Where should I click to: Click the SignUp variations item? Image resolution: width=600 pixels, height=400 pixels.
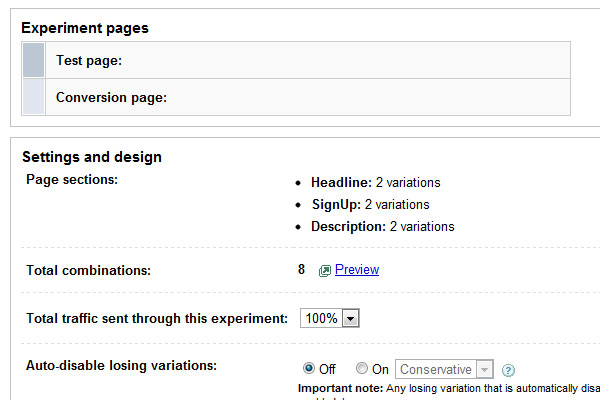click(371, 205)
